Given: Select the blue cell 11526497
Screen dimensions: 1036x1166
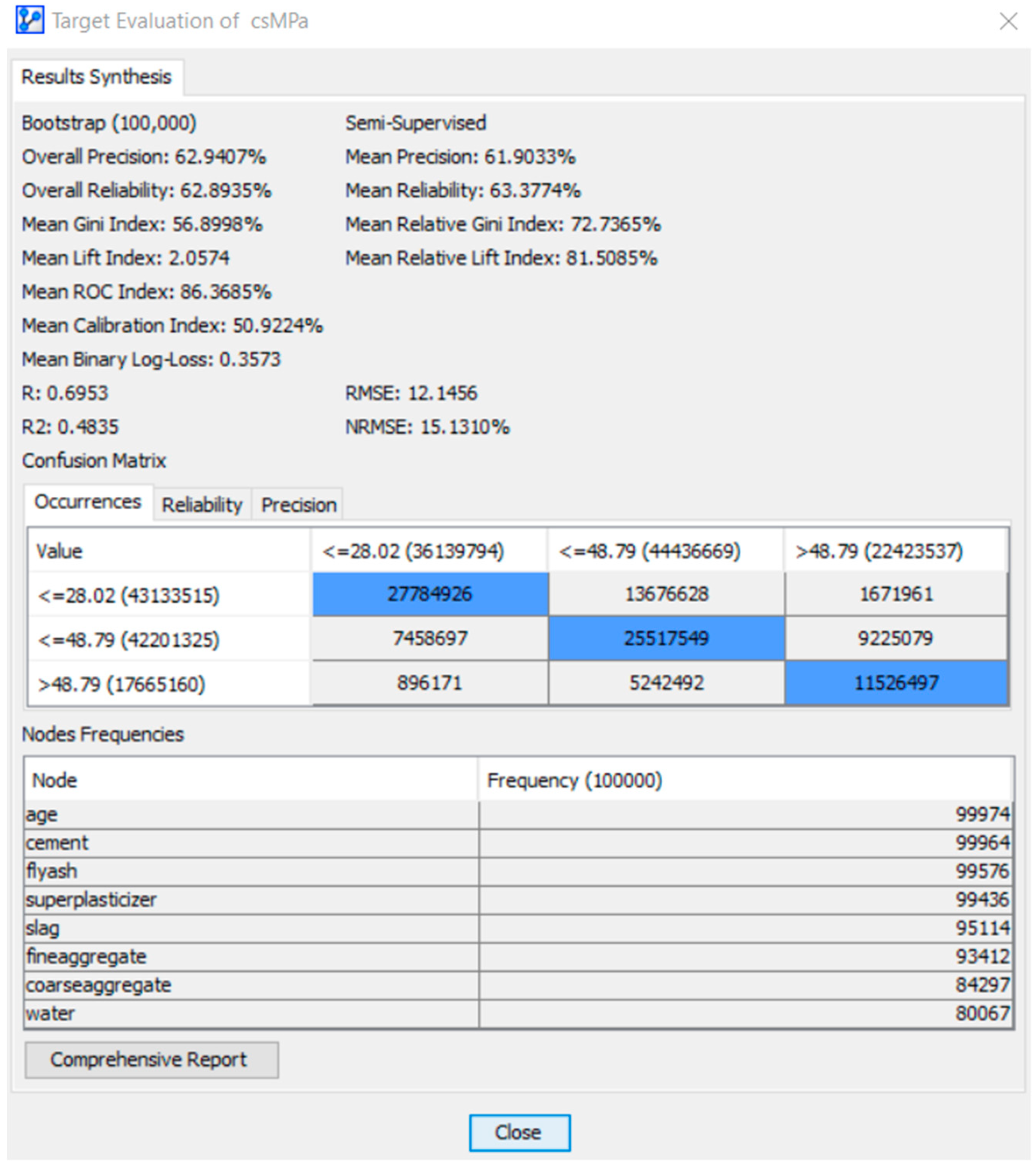Looking at the screenshot, I should pos(896,683).
